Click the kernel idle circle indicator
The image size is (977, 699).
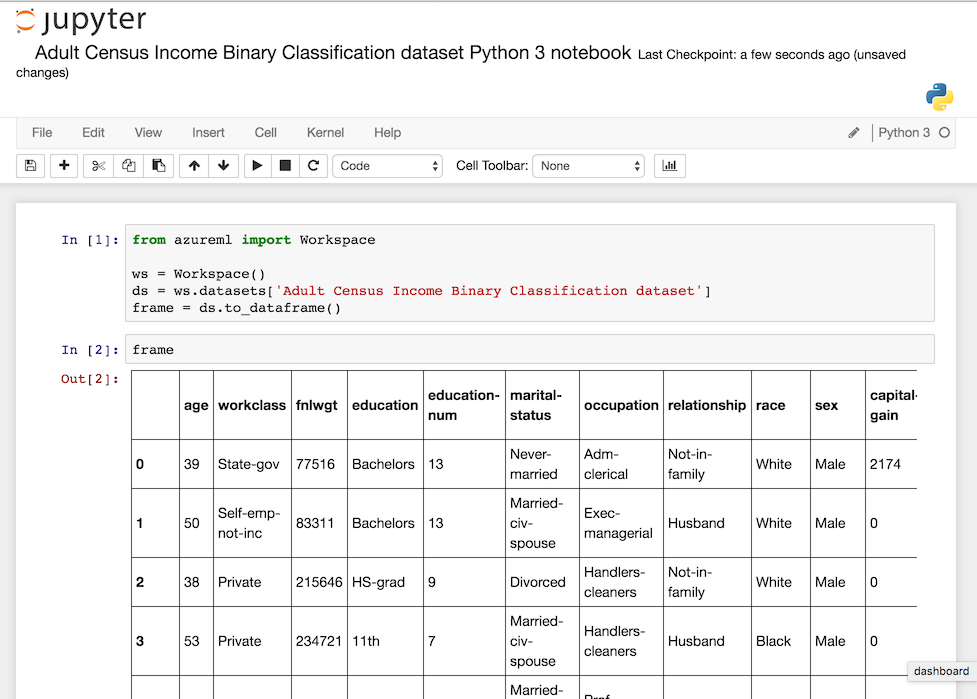[945, 133]
